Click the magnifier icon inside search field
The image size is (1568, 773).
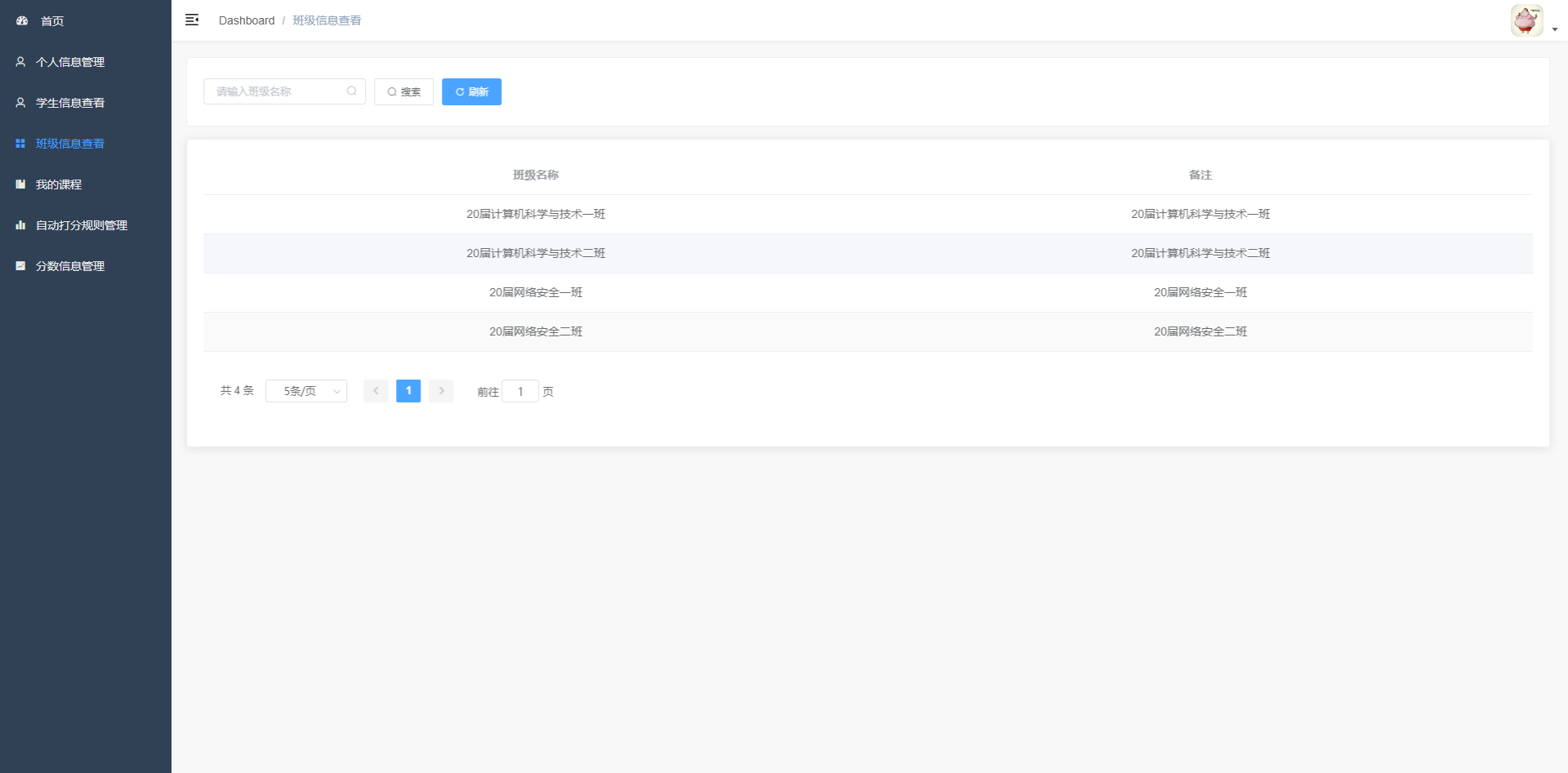(x=351, y=91)
